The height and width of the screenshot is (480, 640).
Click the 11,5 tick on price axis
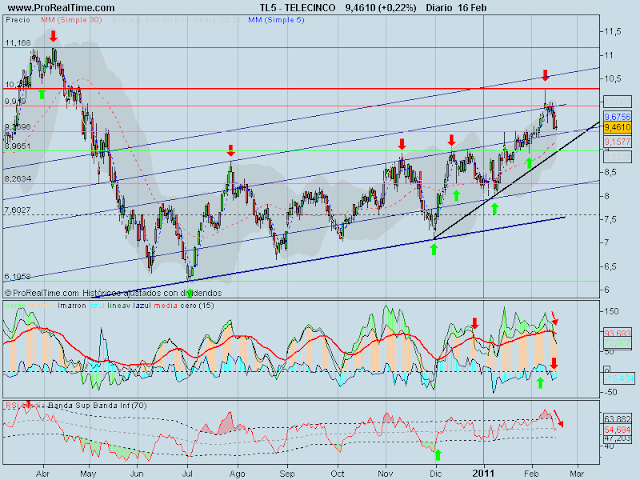point(613,31)
